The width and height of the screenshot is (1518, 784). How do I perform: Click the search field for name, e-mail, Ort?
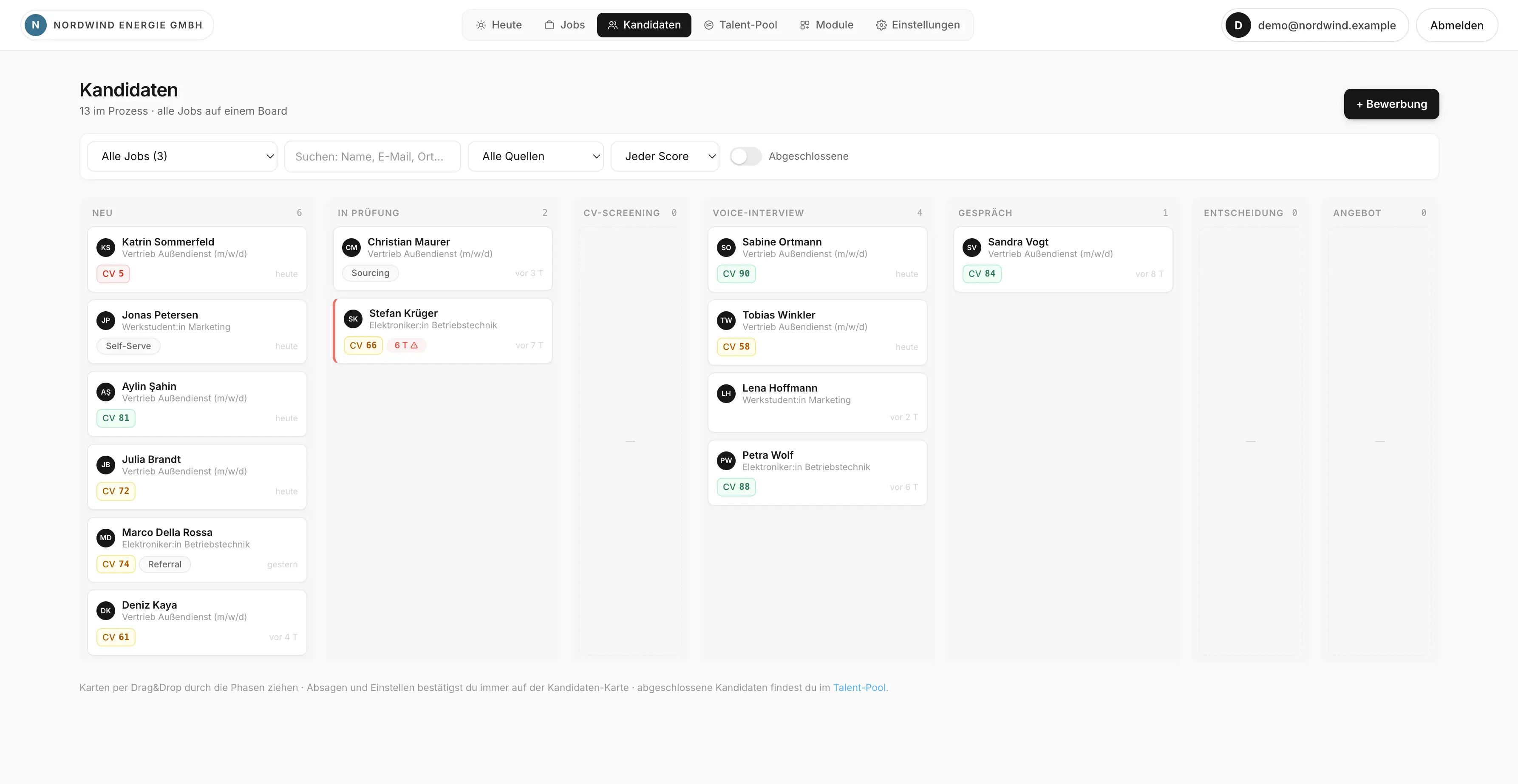[372, 157]
